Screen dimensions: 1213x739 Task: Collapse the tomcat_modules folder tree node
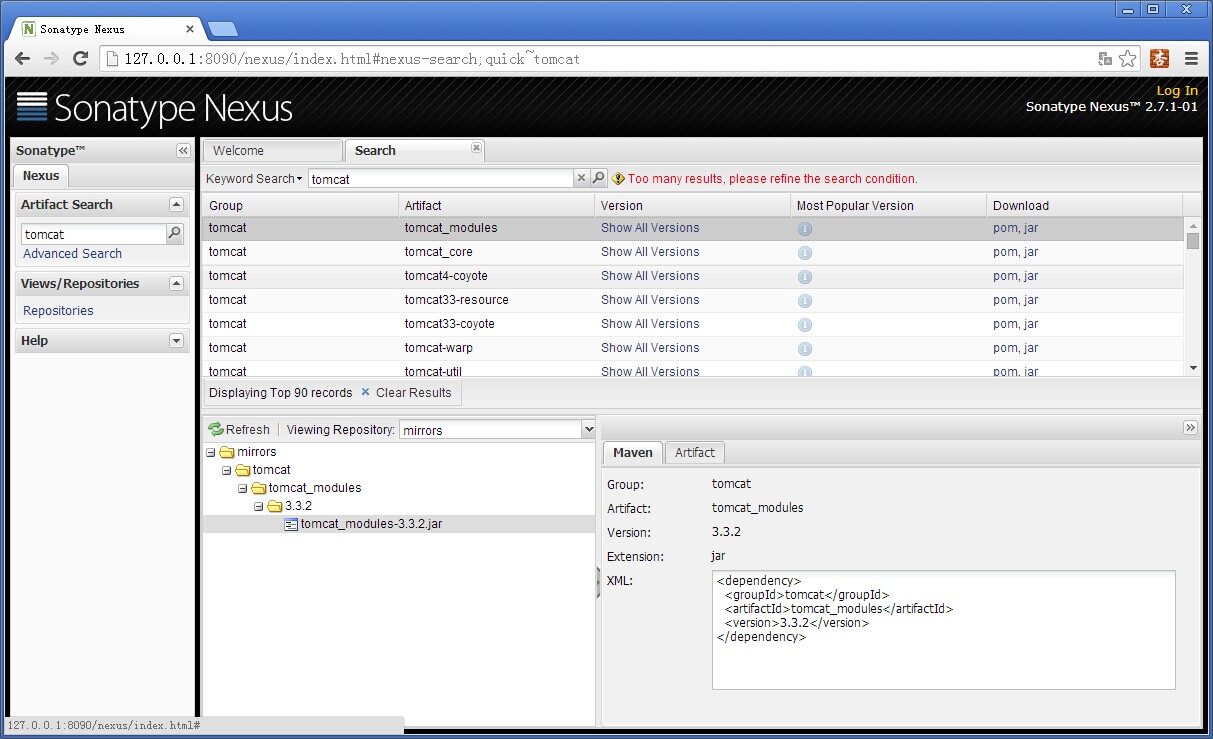tap(242, 488)
